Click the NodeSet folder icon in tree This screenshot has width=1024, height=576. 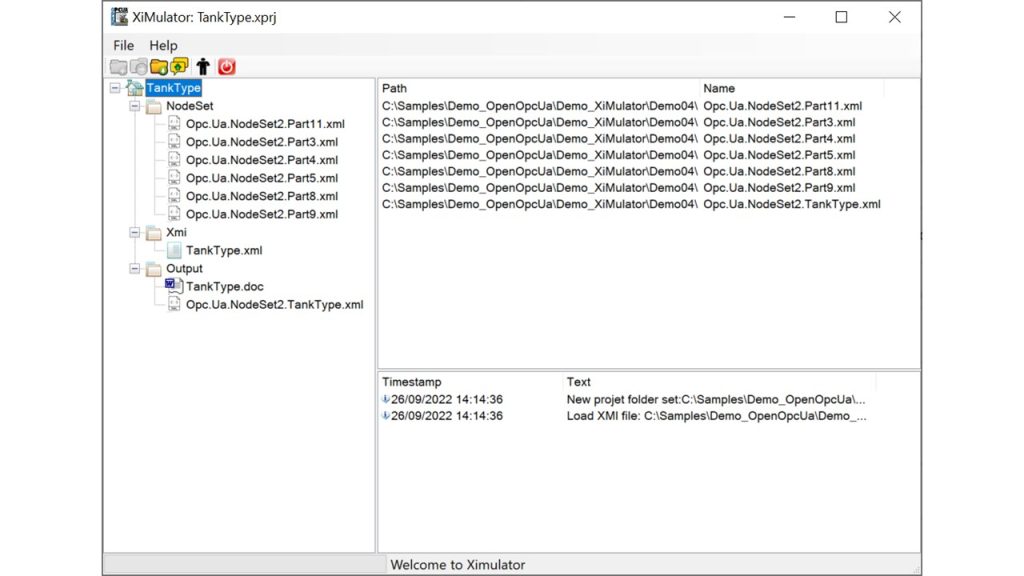154,106
